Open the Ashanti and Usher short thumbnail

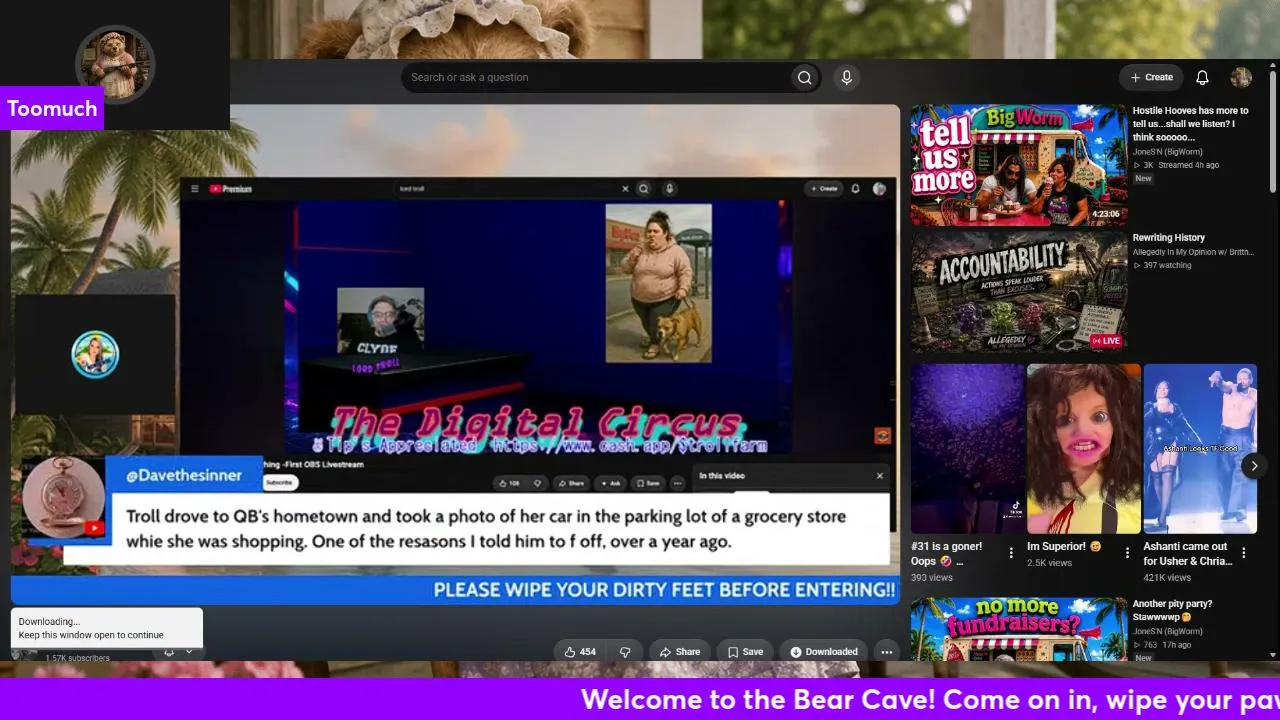1200,449
